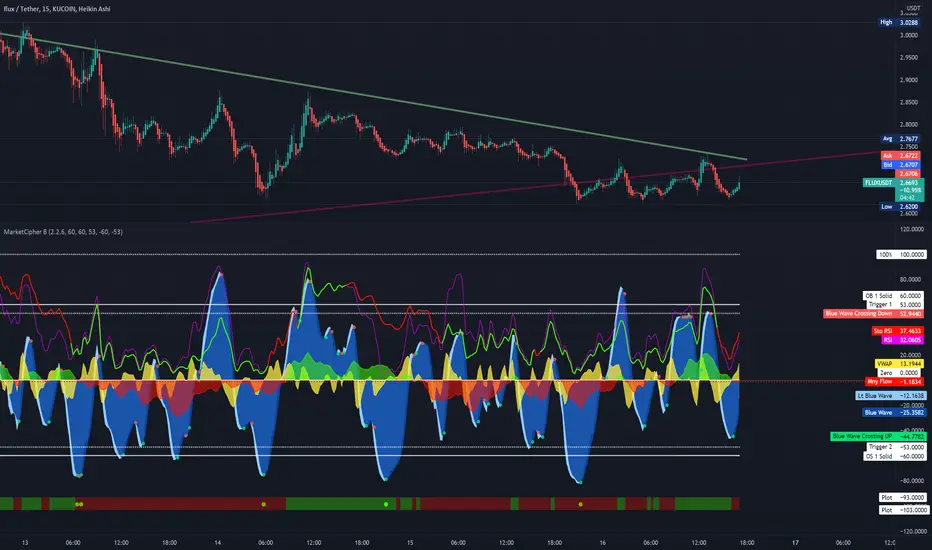
Task: Click the red Ask 2.6722 label
Action: click(900, 155)
